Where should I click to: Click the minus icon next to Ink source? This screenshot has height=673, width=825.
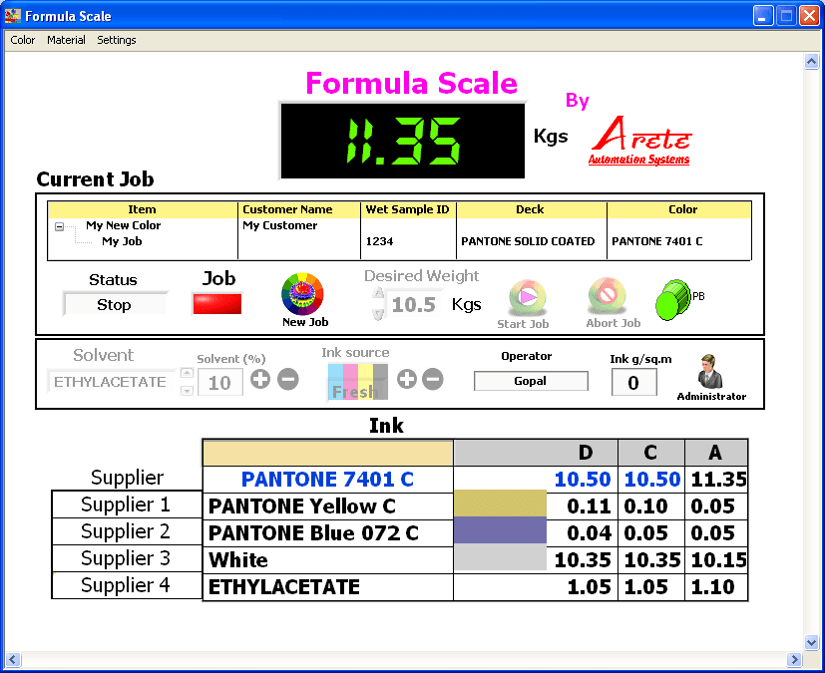point(432,379)
